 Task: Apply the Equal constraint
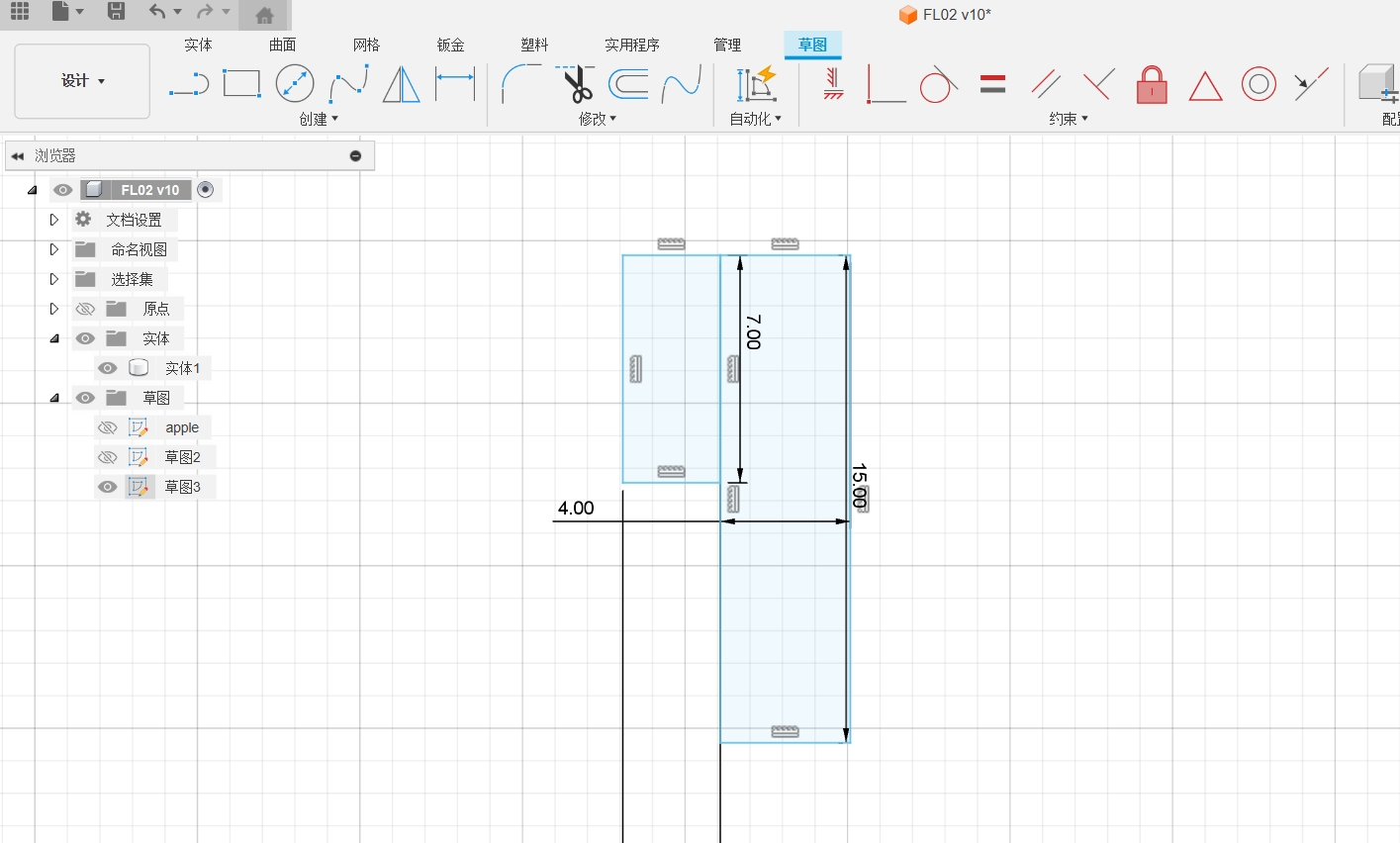[x=992, y=85]
